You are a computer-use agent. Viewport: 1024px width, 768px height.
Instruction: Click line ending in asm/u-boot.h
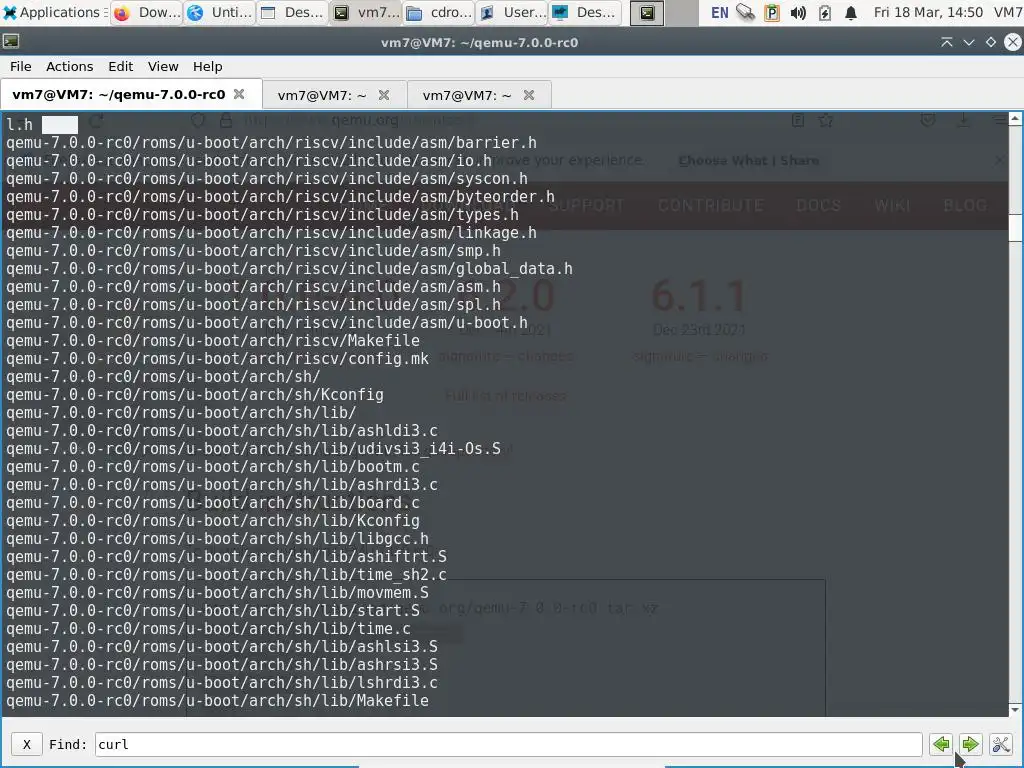[x=267, y=323]
